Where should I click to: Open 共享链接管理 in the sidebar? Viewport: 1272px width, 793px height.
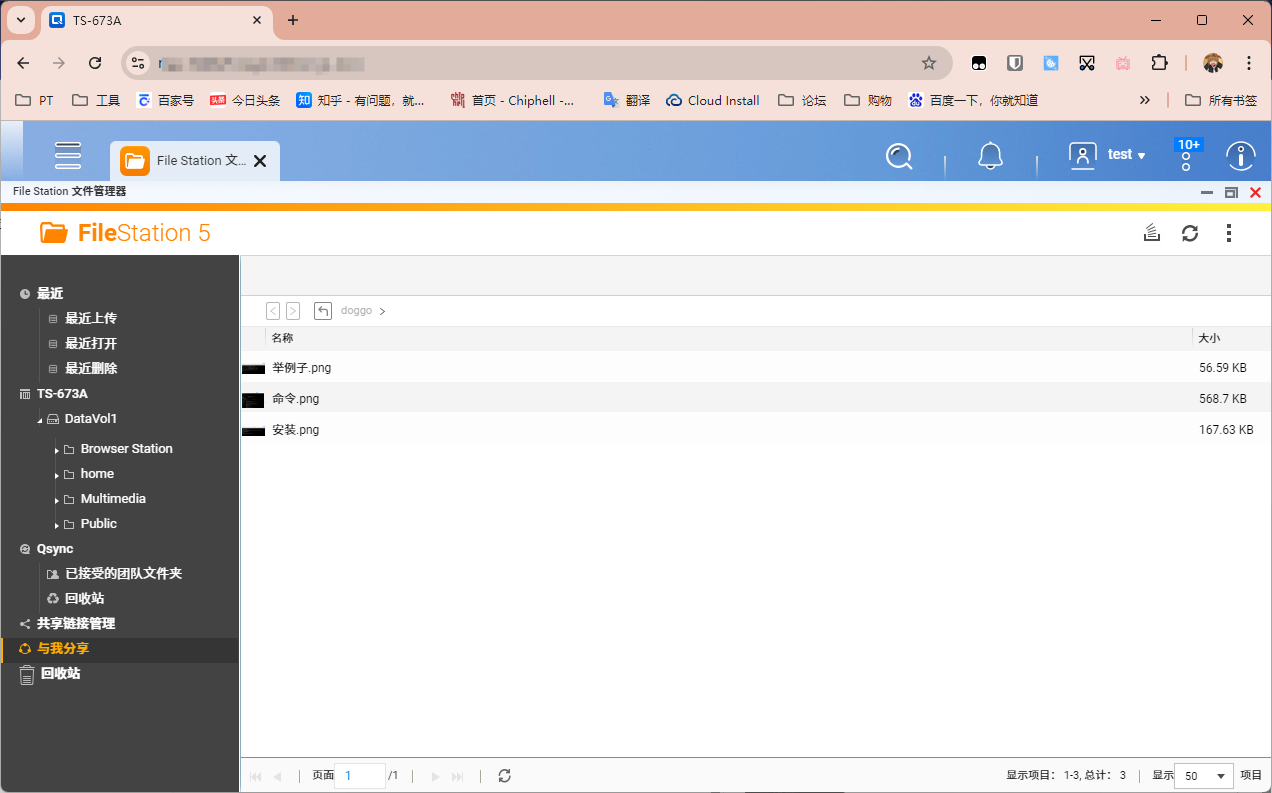76,623
